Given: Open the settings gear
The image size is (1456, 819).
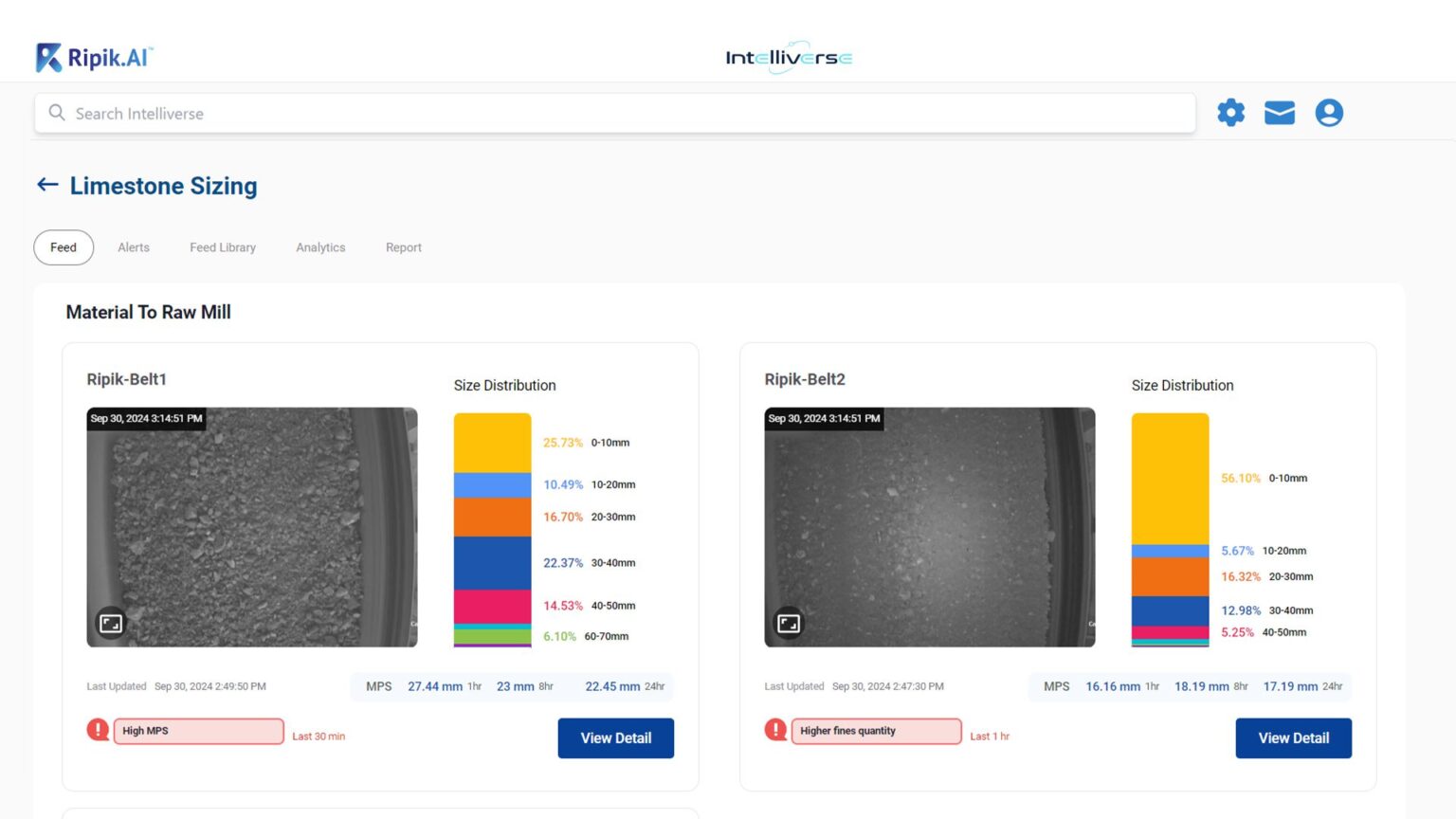Looking at the screenshot, I should [1230, 112].
